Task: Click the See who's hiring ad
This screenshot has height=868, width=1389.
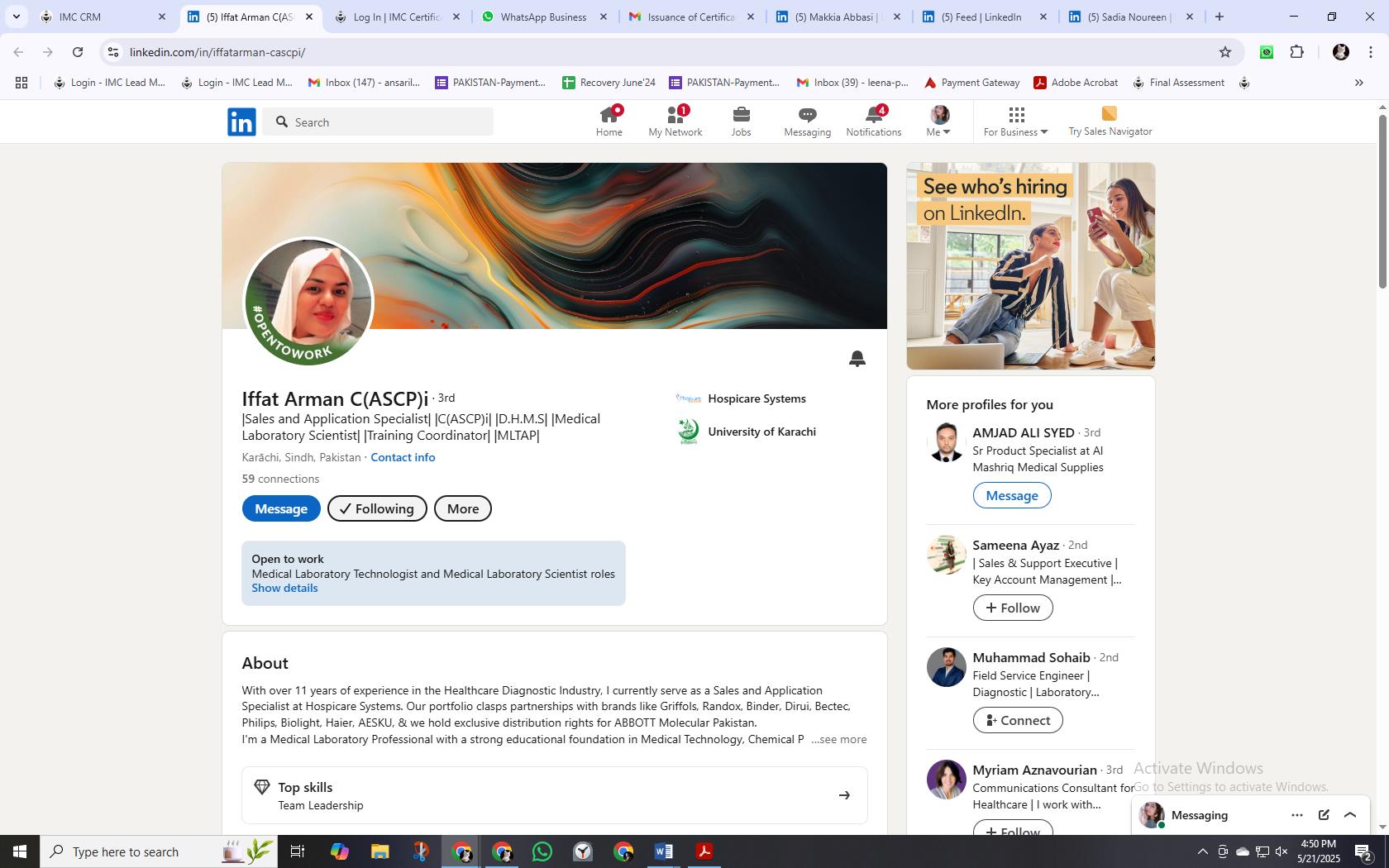Action: (1030, 266)
